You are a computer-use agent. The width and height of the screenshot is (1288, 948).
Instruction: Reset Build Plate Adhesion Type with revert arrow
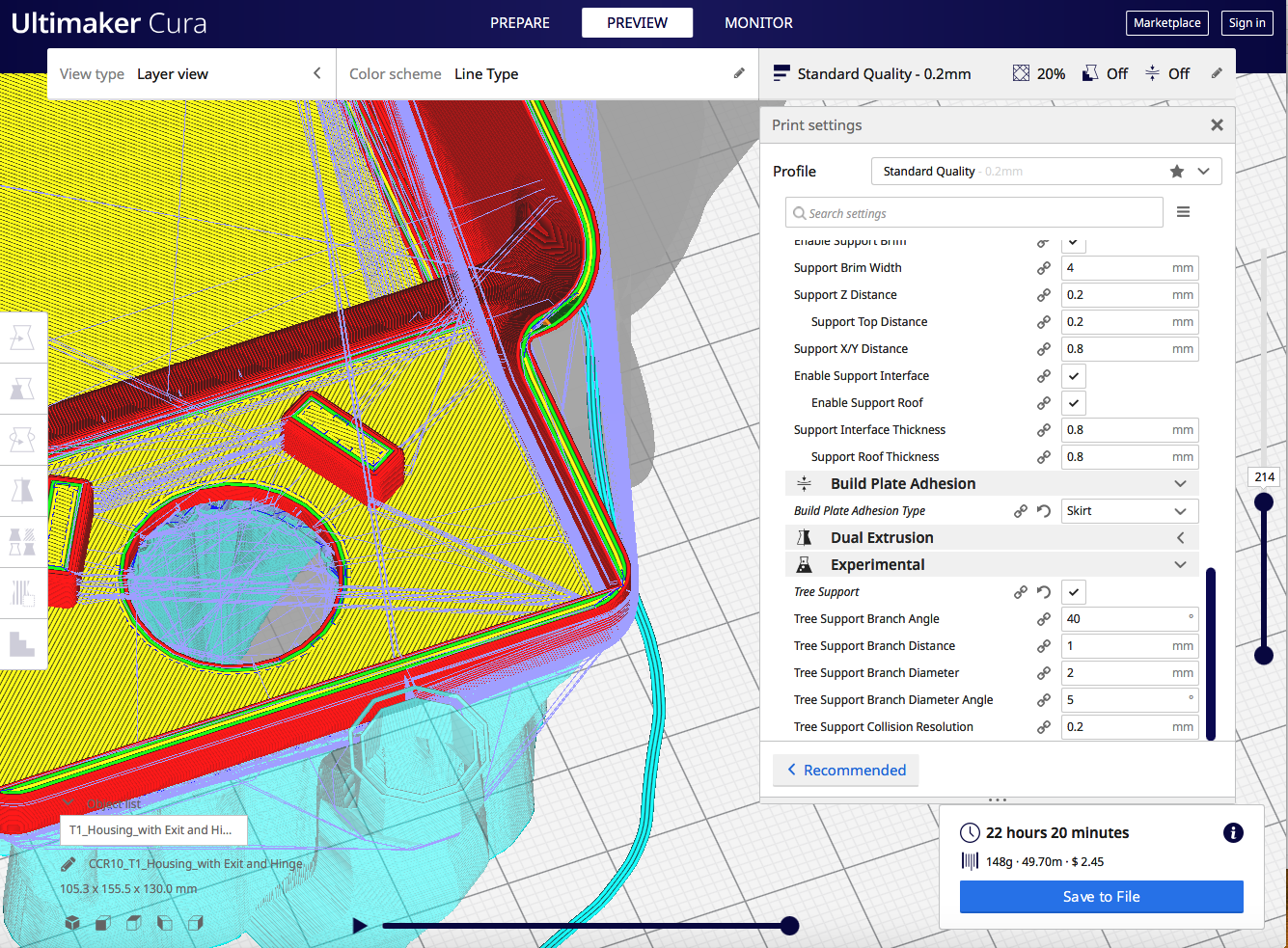click(1043, 511)
